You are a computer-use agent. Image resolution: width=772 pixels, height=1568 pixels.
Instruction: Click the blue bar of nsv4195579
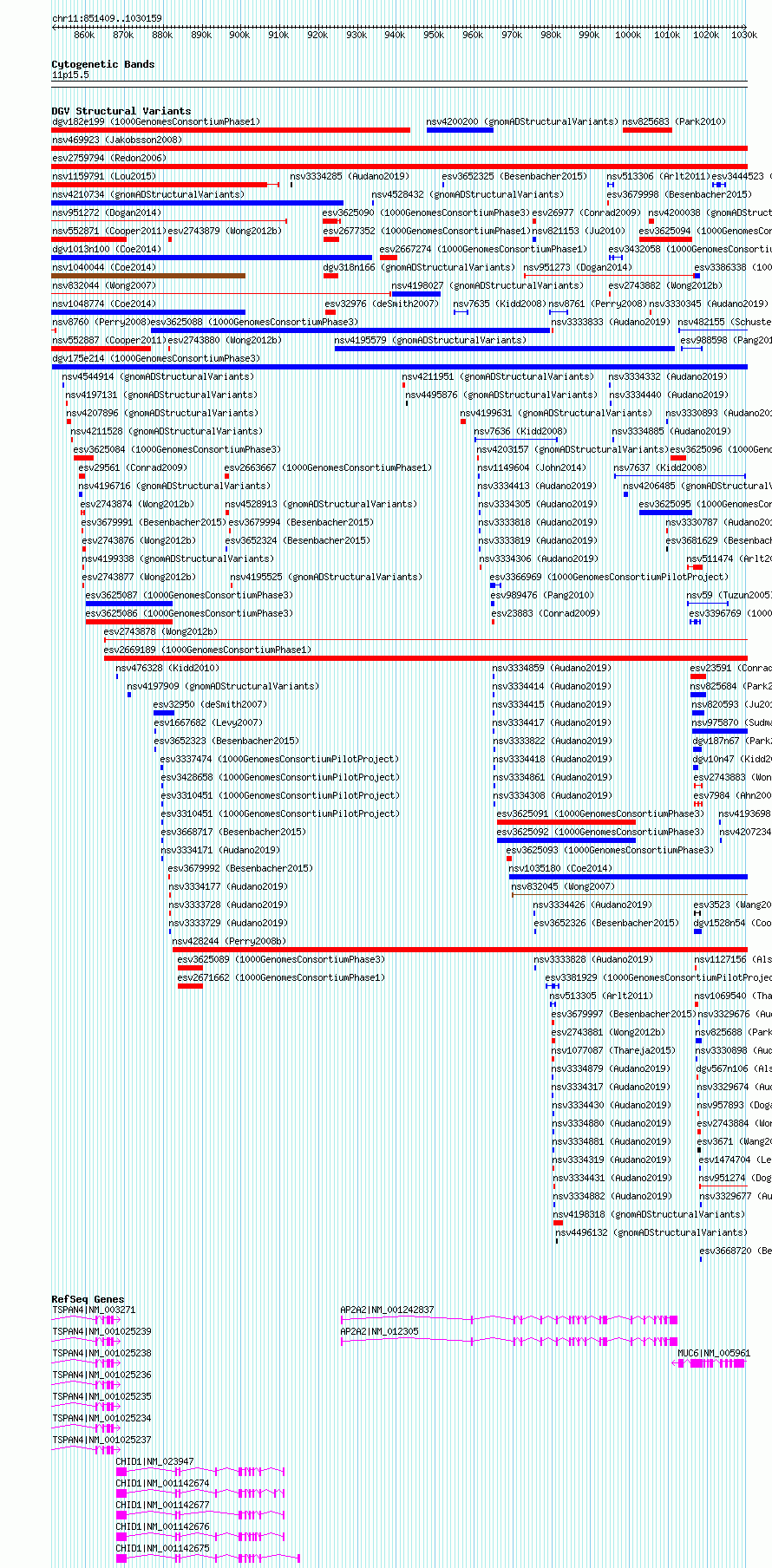505,349
